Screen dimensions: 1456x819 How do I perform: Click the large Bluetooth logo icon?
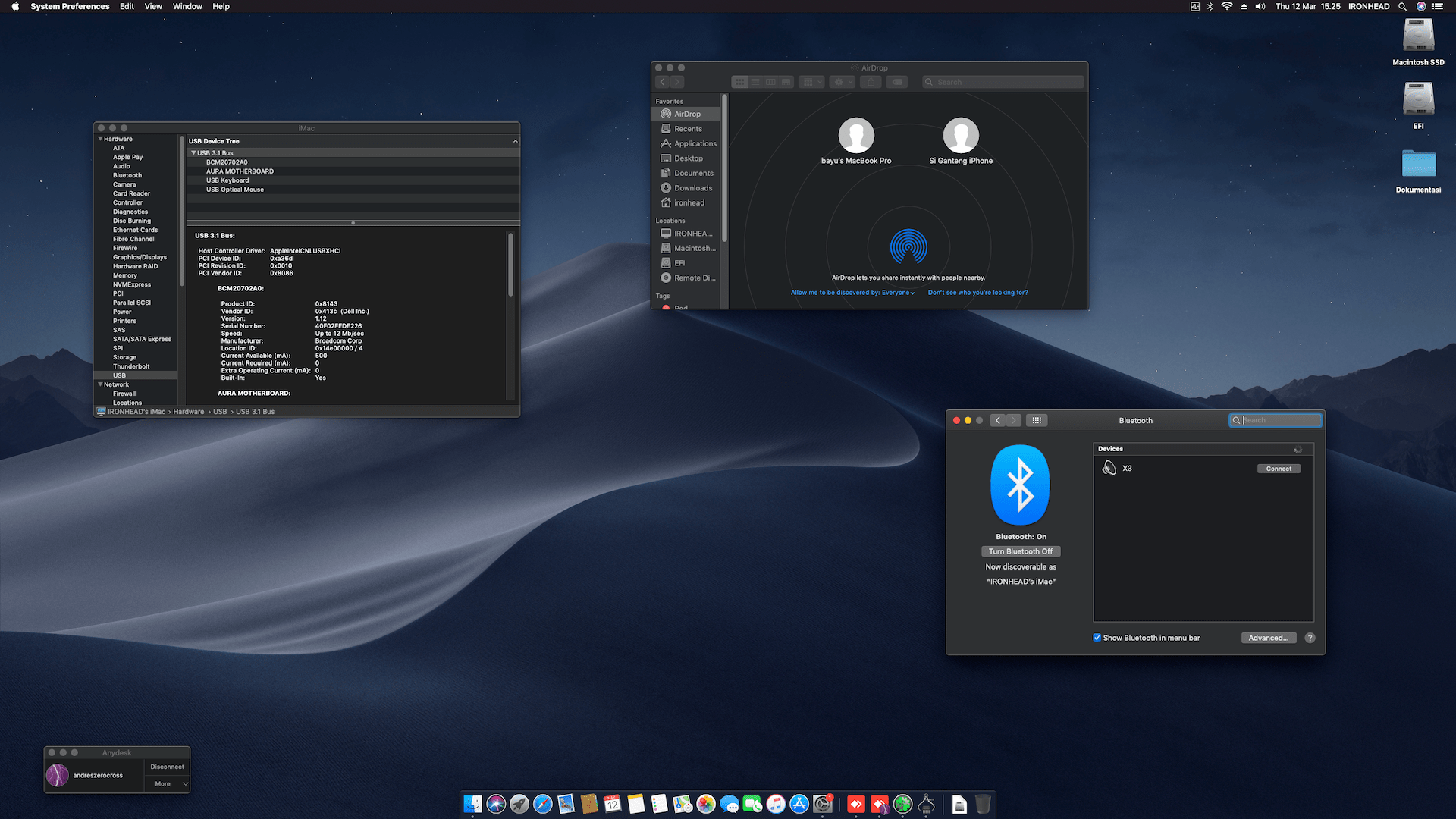(x=1020, y=485)
